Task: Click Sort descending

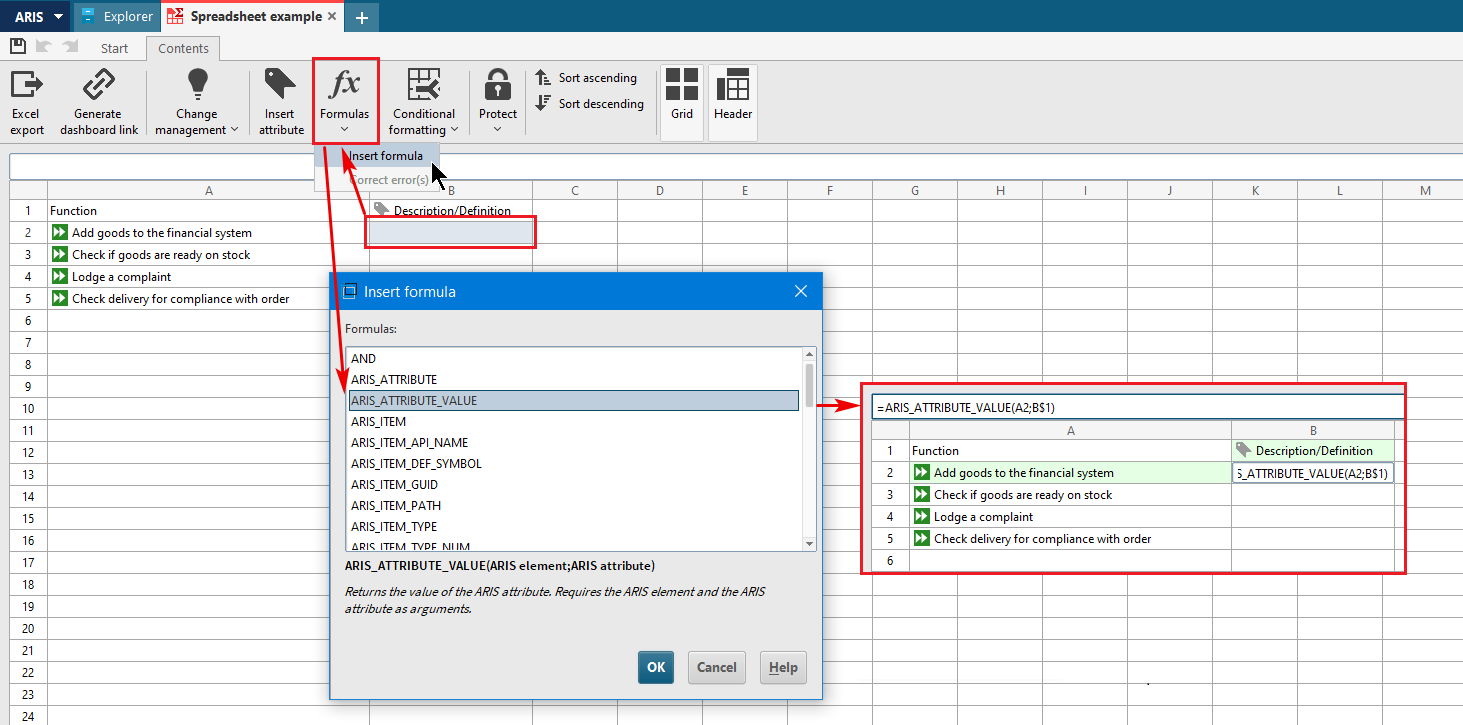Action: (x=590, y=103)
